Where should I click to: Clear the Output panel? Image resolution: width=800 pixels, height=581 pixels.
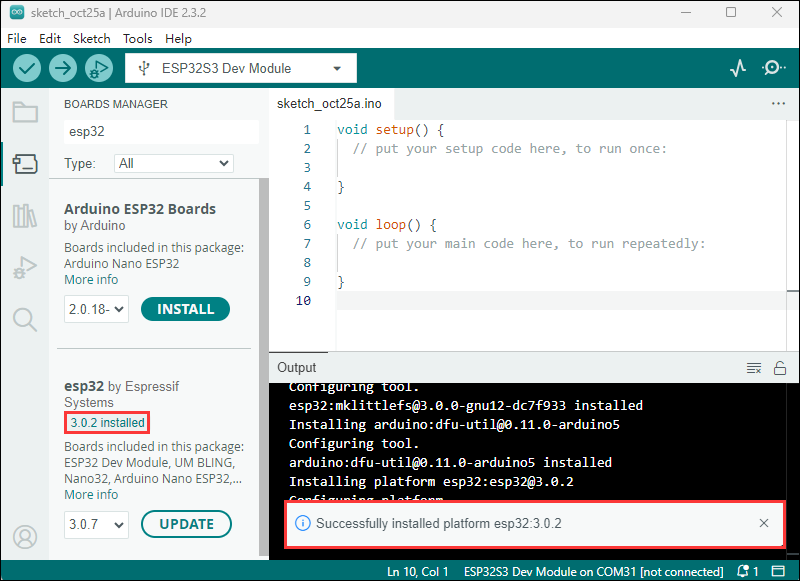754,368
